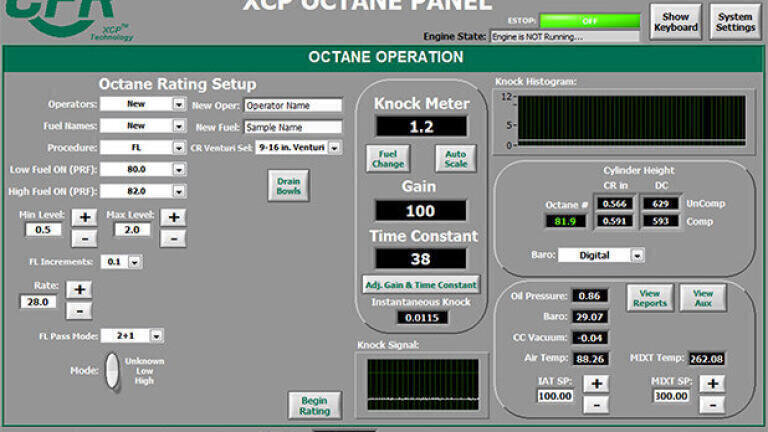768x432 pixels.
Task: Click UnComp CR in value 0.566
Action: [614, 204]
